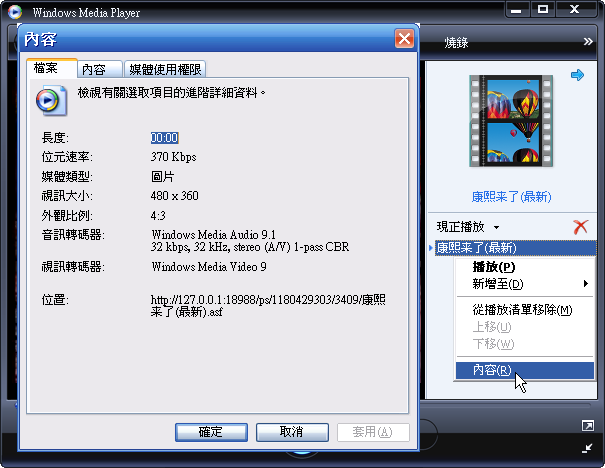Image resolution: width=605 pixels, height=468 pixels.
Task: Confirm with the 確定 button
Action: pos(211,432)
